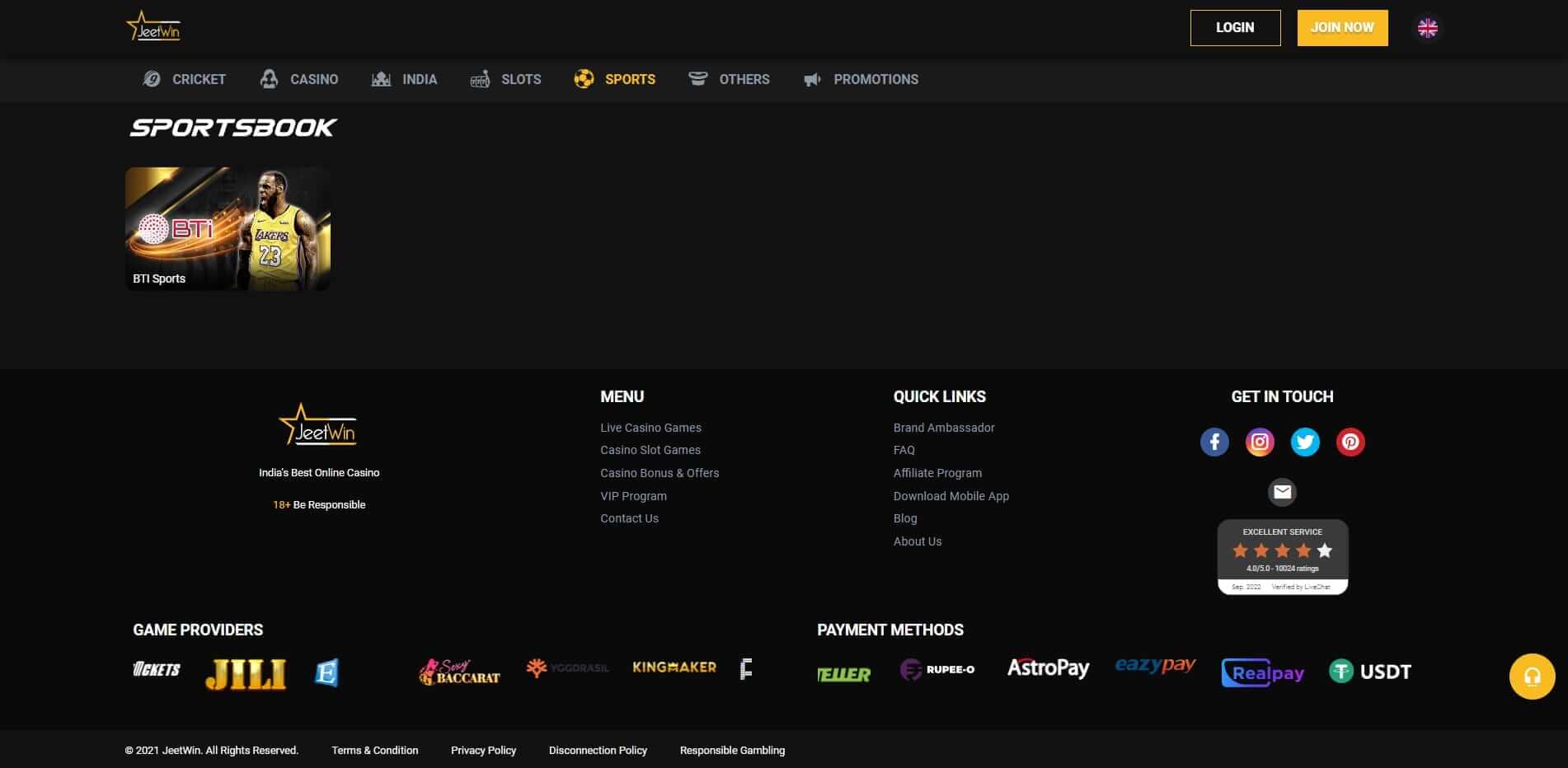Open the language selector flag
Viewport: 1568px width, 768px height.
(1427, 27)
